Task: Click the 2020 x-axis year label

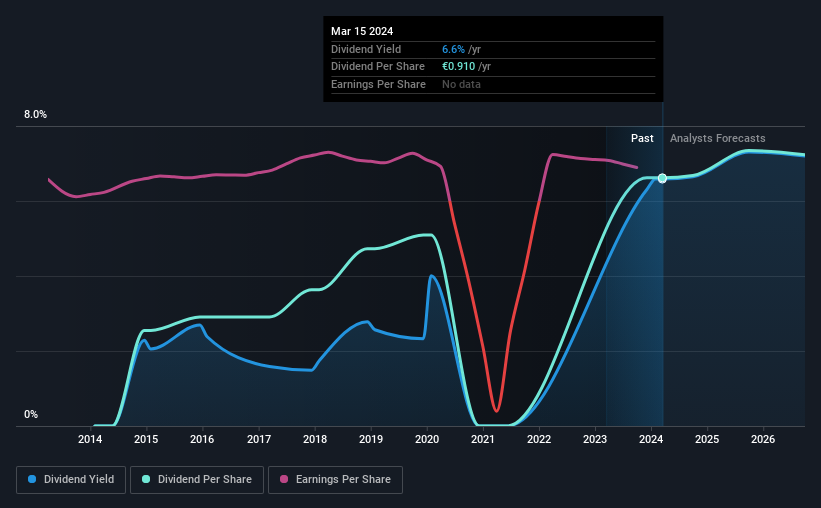Action: coord(427,439)
